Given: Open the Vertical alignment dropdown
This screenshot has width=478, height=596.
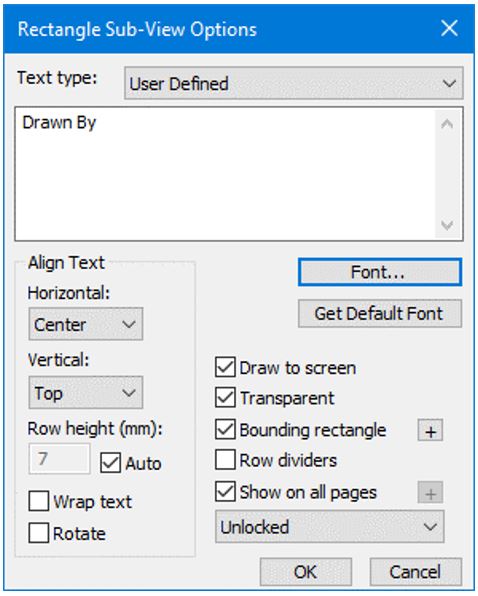Looking at the screenshot, I should (x=85, y=393).
